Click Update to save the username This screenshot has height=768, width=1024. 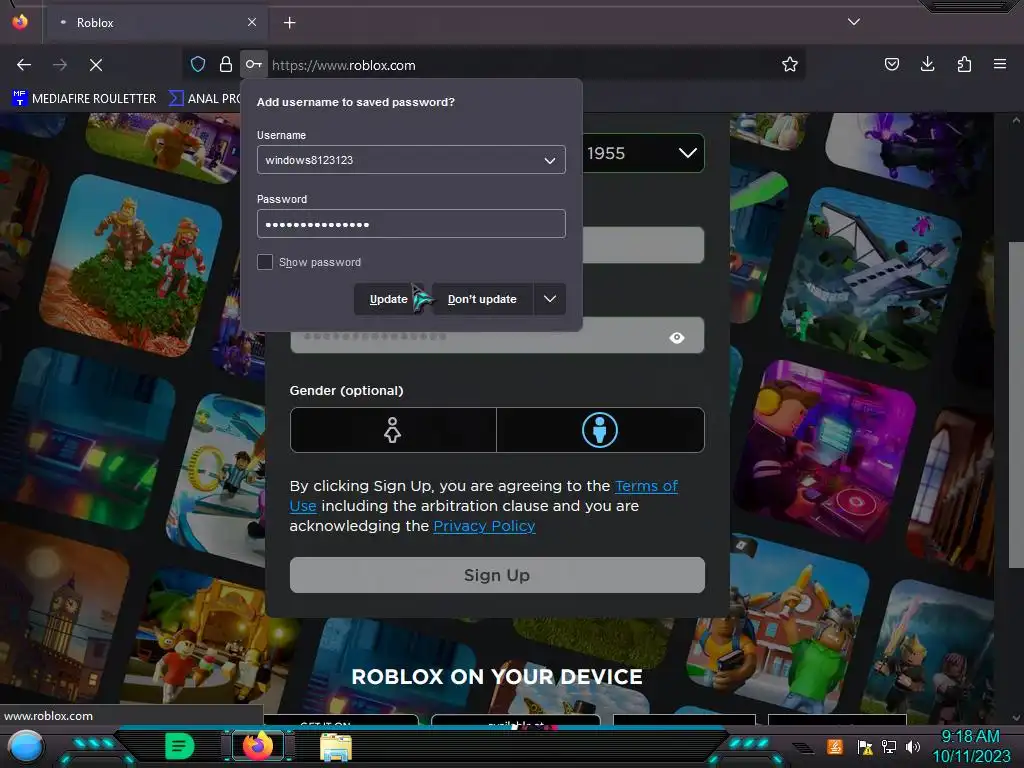pyautogui.click(x=389, y=299)
